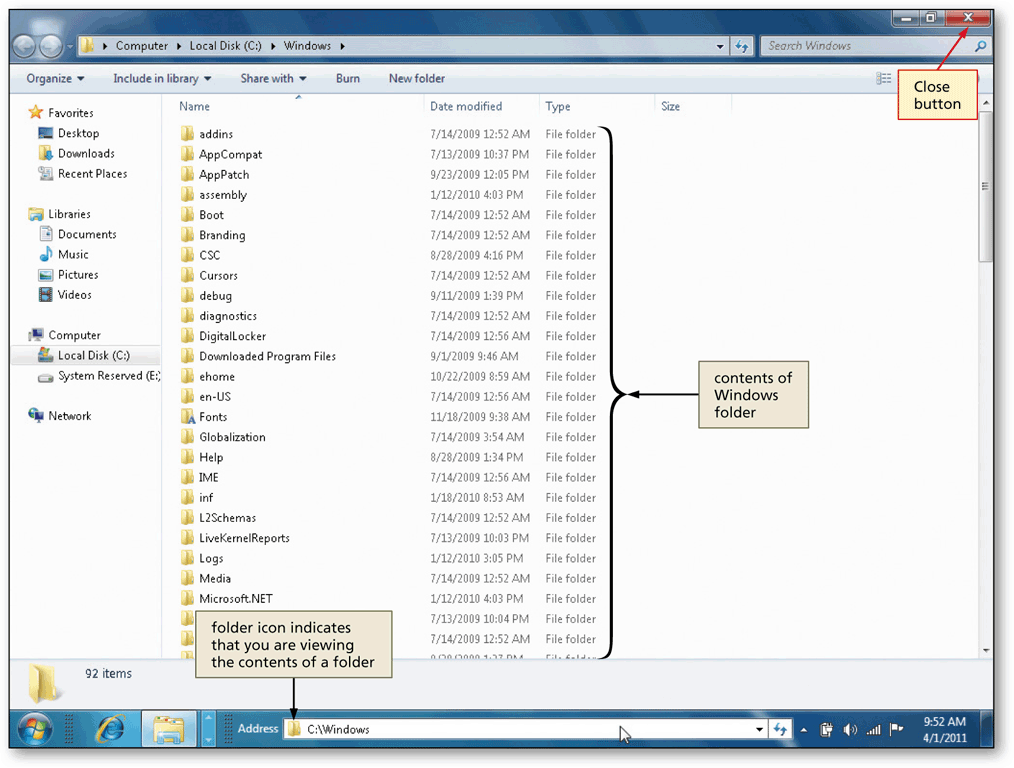Expand taskbar Address toolbar dropdown
1014x768 pixels.
[759, 729]
